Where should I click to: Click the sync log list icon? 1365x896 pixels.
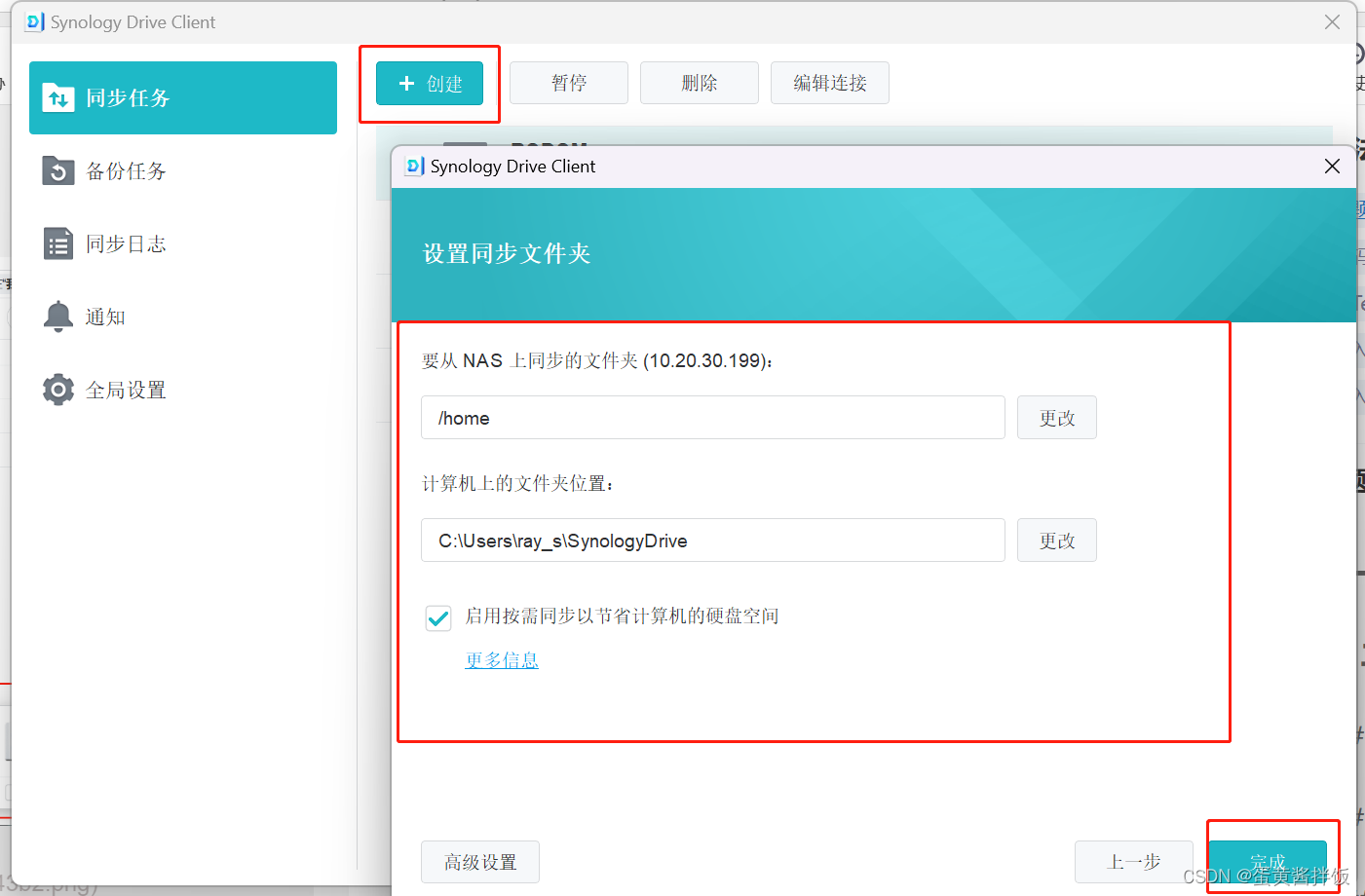tap(58, 243)
